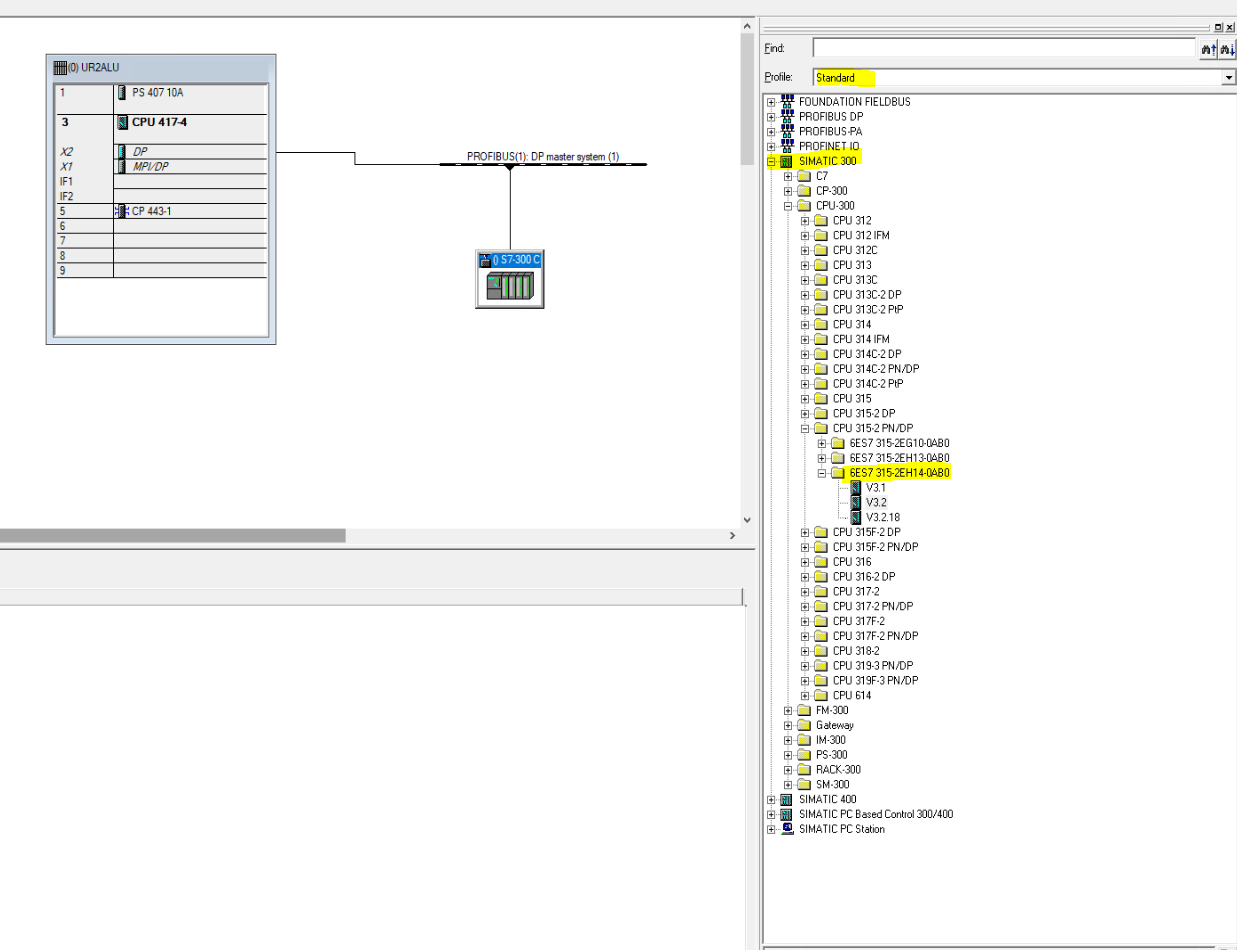The width and height of the screenshot is (1237, 950).
Task: Click the V3.2.18 CPU module icon
Action: click(856, 518)
